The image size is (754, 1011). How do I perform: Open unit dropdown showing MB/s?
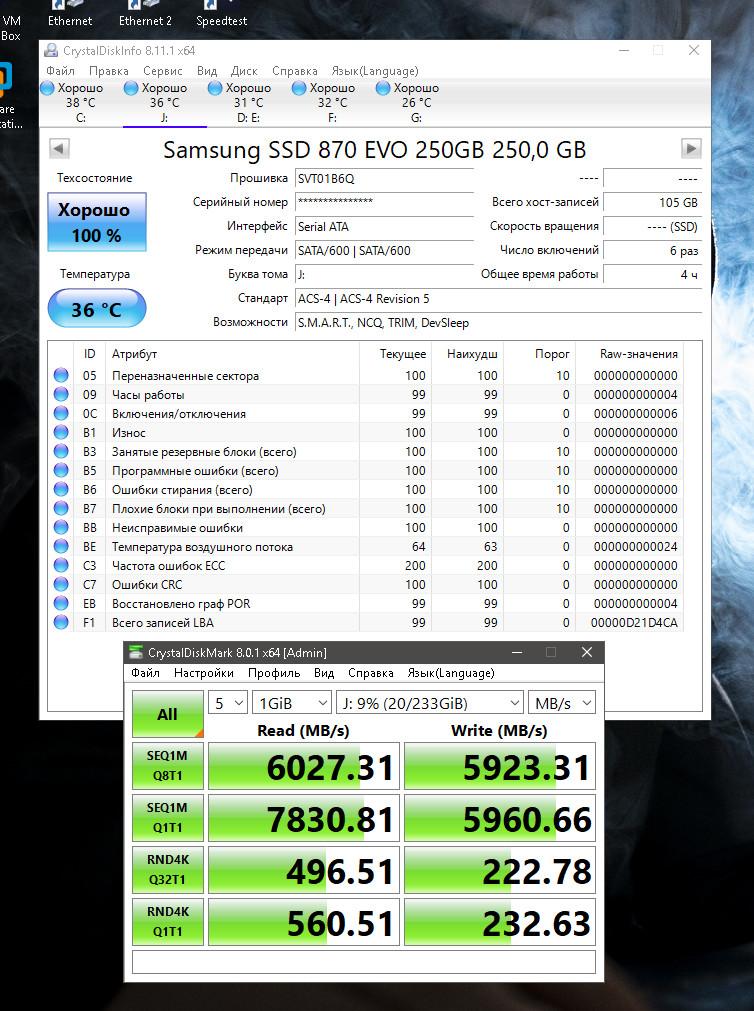point(561,703)
